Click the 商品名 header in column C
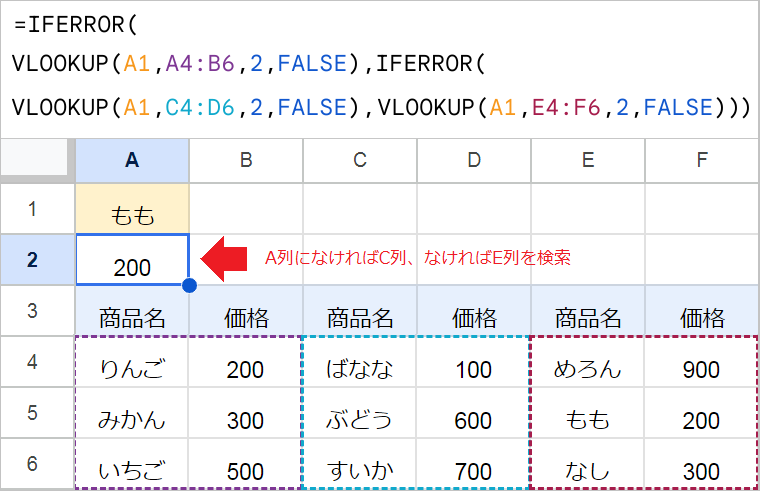Viewport: 760px width, 493px height. [360, 311]
